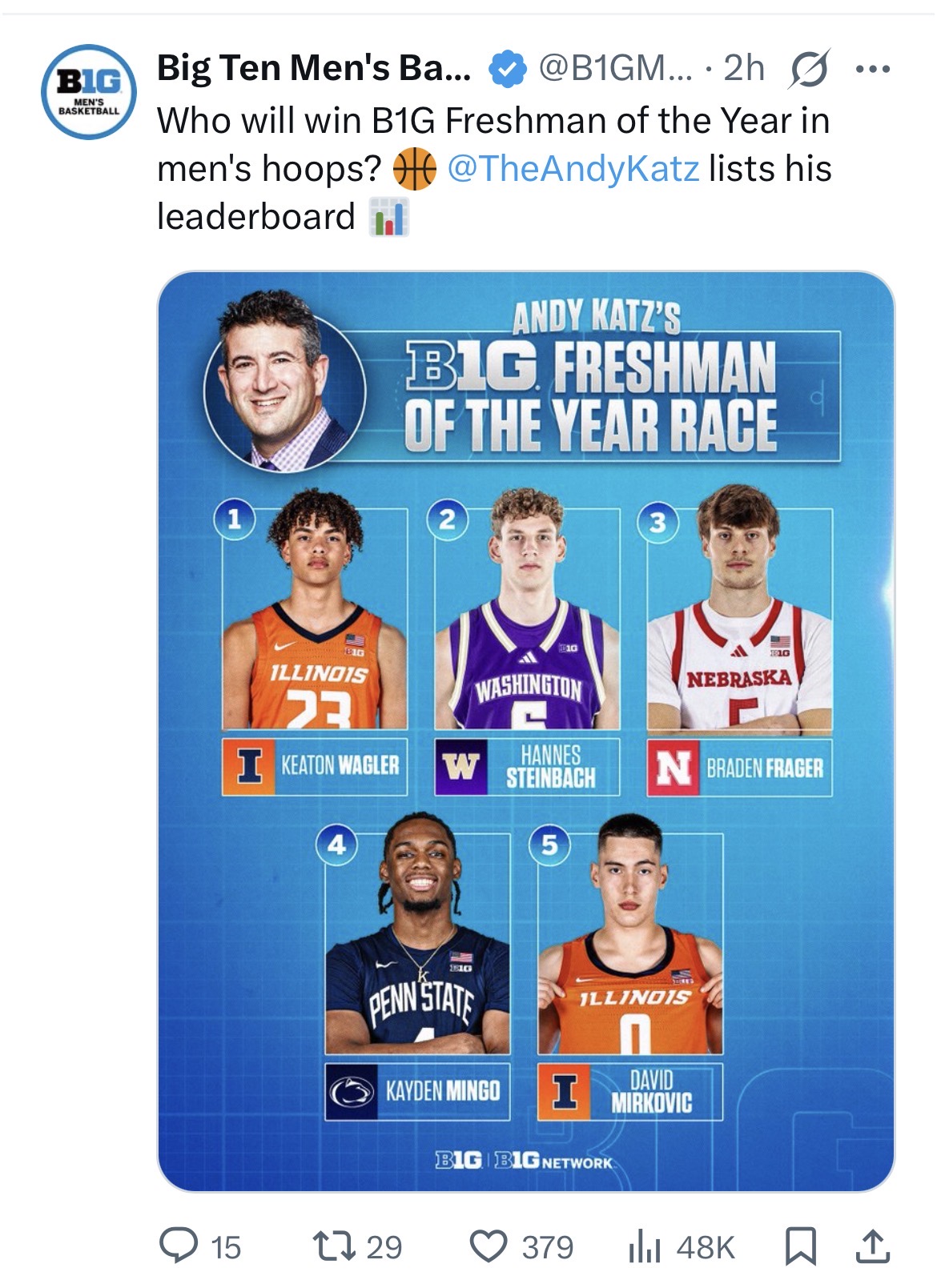
Task: Click the 379 likes count
Action: [548, 1247]
